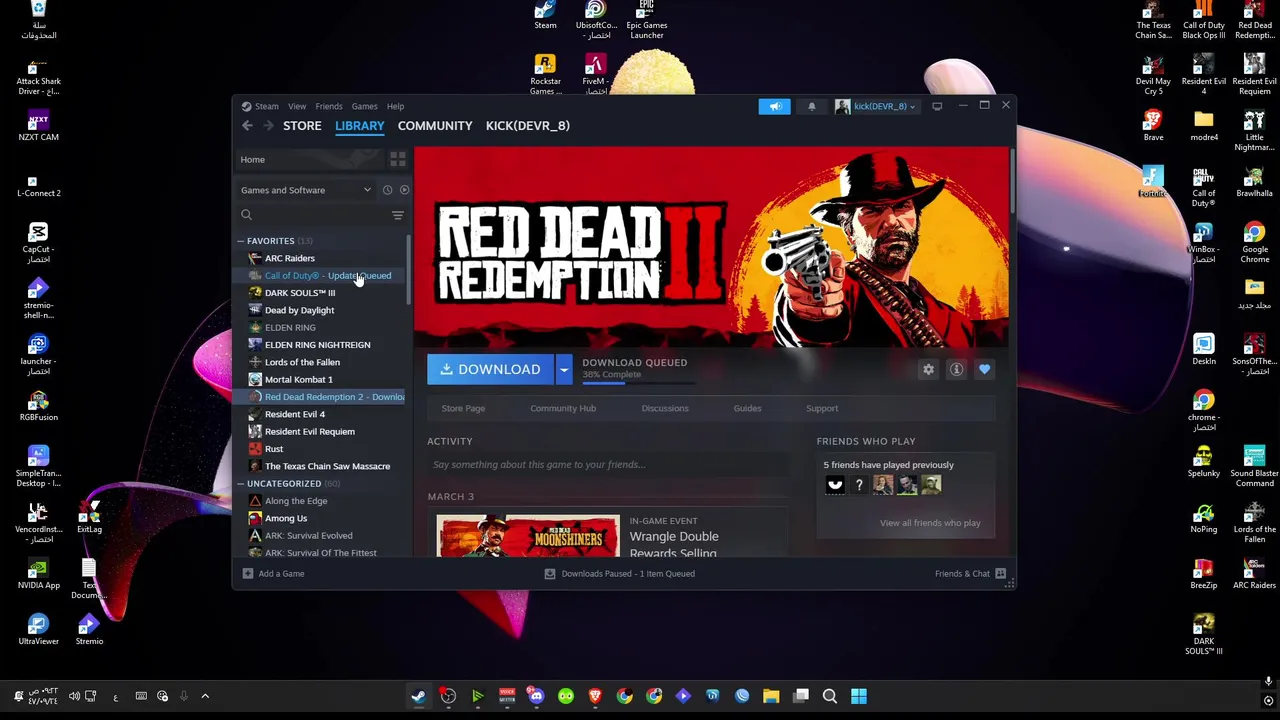The image size is (1280, 720).
Task: Open the Games menu
Action: coord(364,106)
